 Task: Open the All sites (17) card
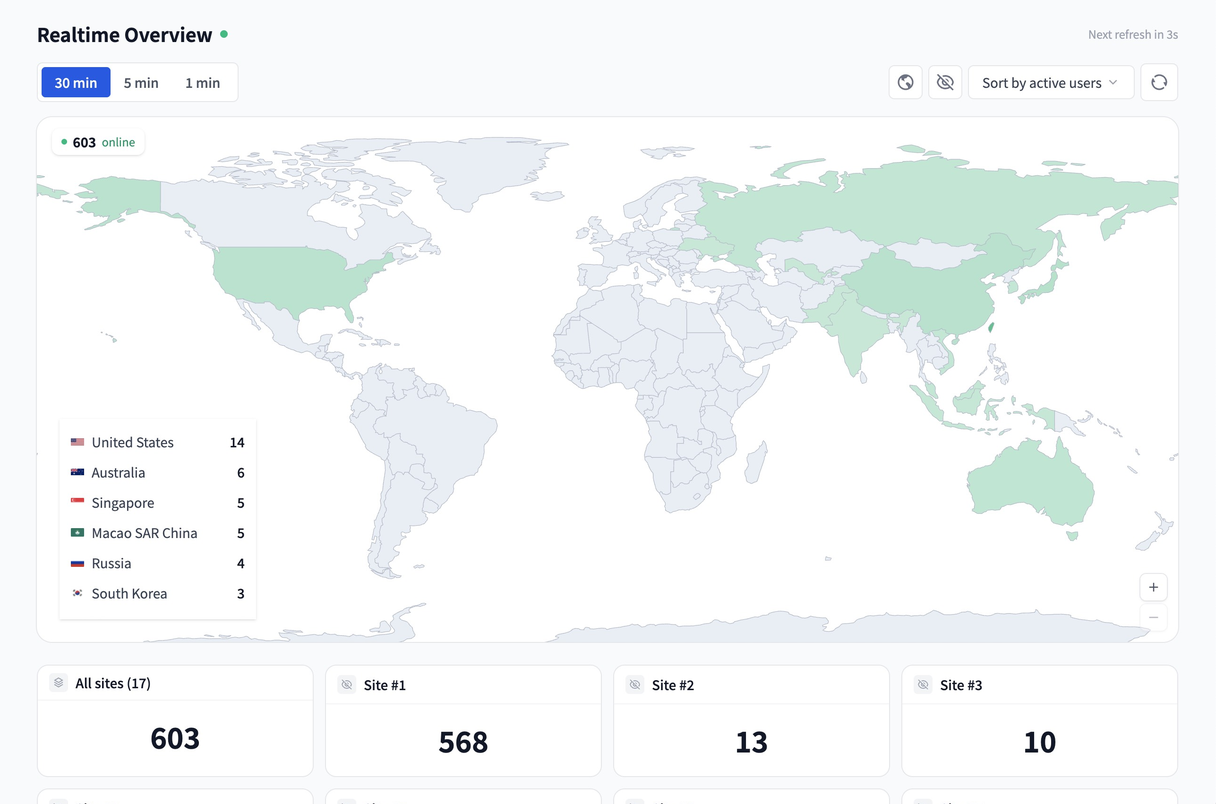point(175,721)
